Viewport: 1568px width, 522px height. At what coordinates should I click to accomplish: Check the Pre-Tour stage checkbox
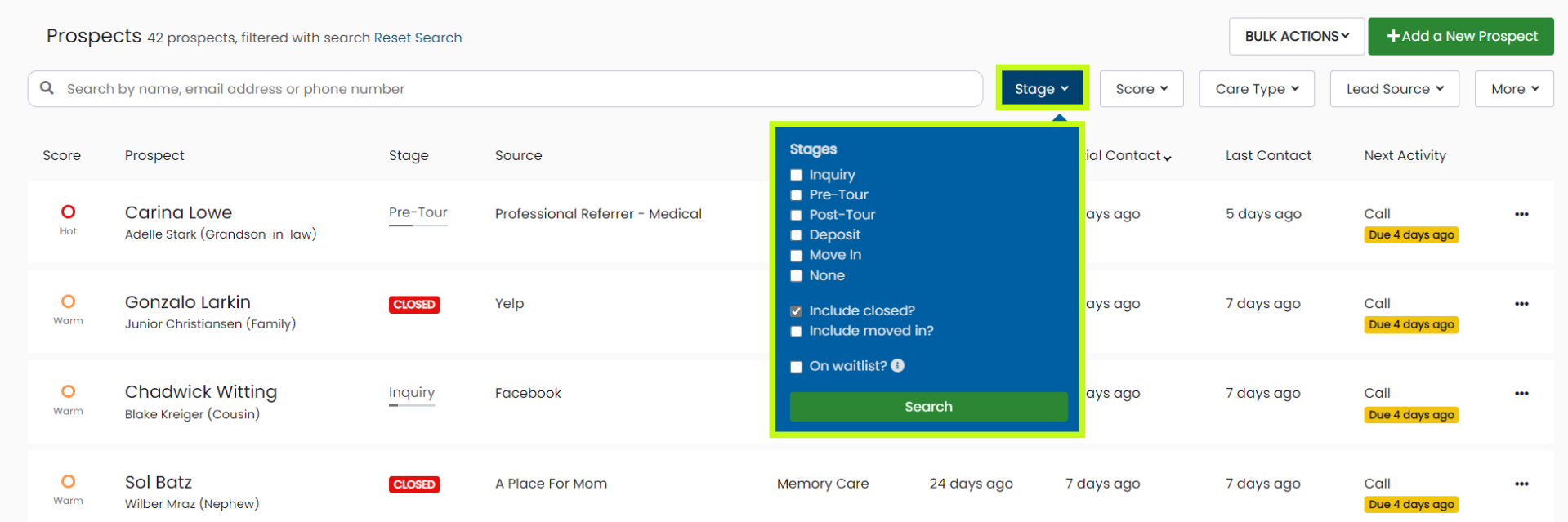click(x=796, y=195)
